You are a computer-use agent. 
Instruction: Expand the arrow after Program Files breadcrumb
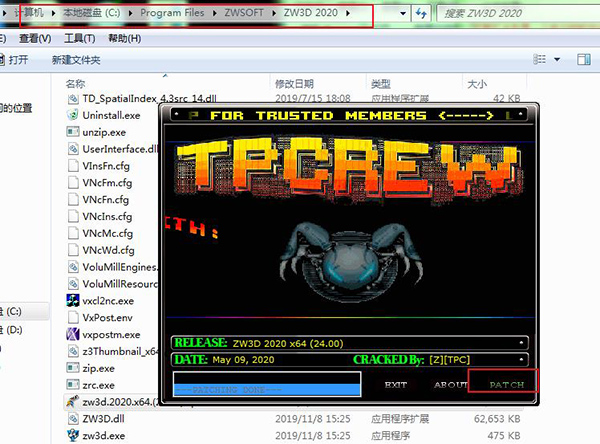coord(214,13)
